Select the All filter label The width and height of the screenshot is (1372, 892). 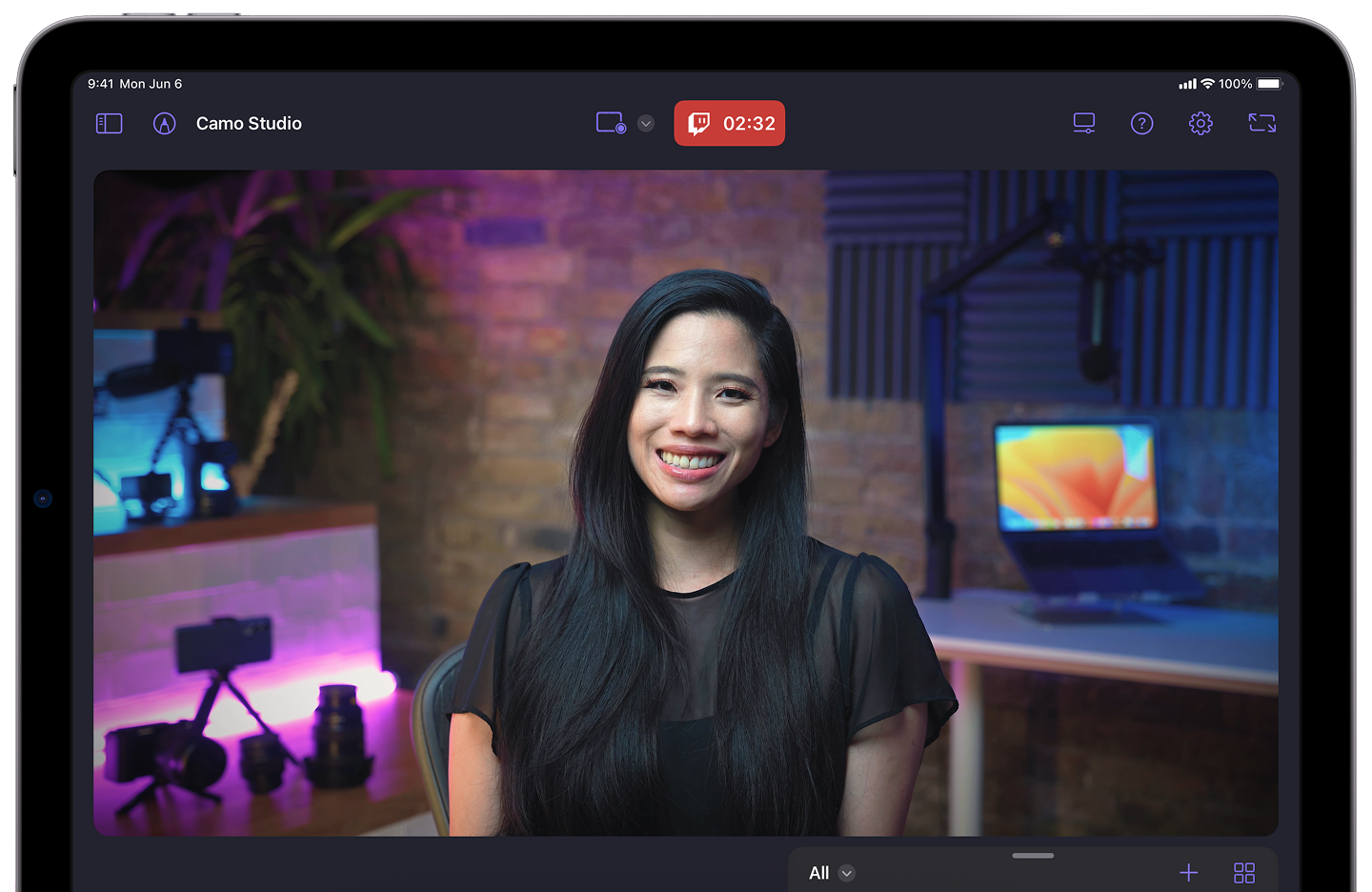tap(818, 873)
